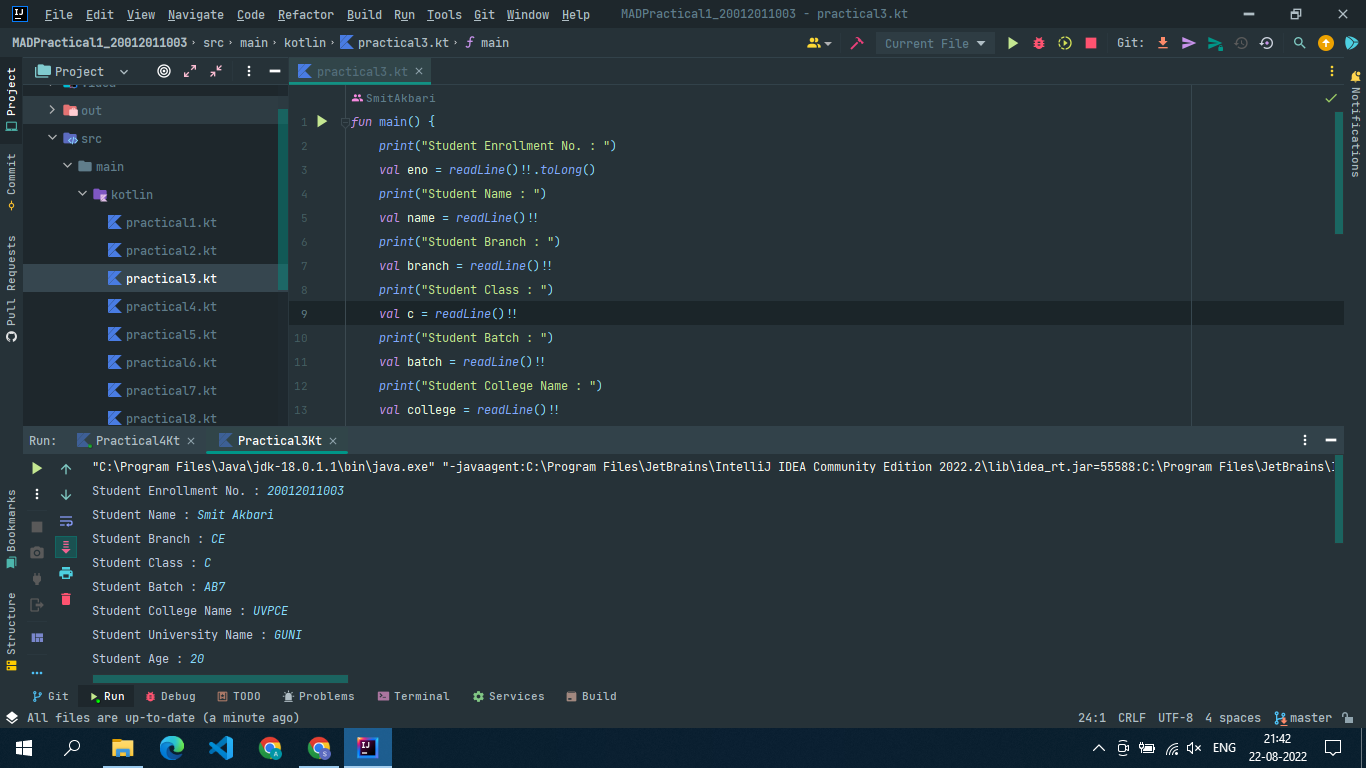The width and height of the screenshot is (1366, 768).
Task: Click the Print console output icon
Action: tap(66, 573)
